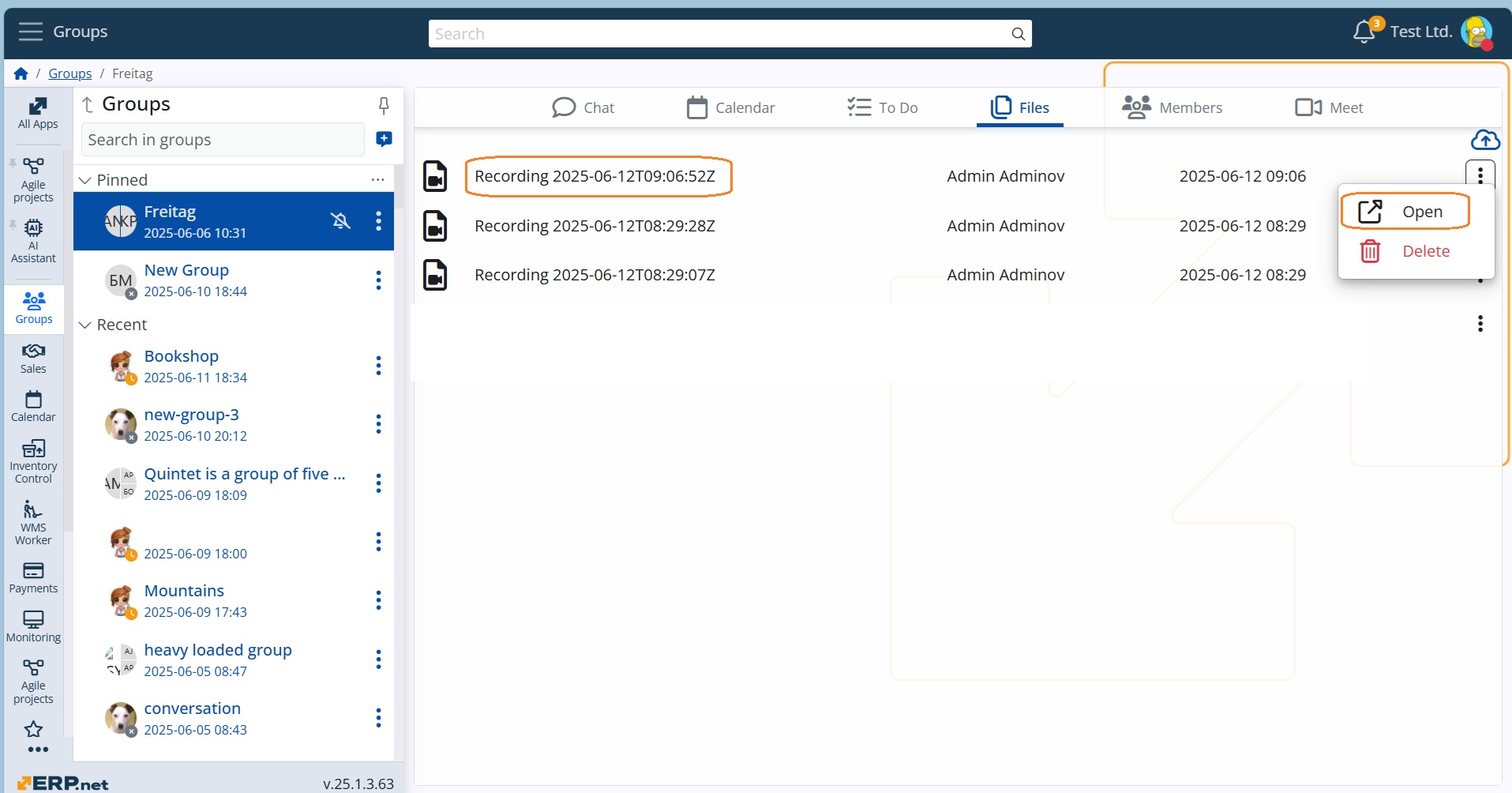Open Bookshop group three-dot menu

[378, 366]
